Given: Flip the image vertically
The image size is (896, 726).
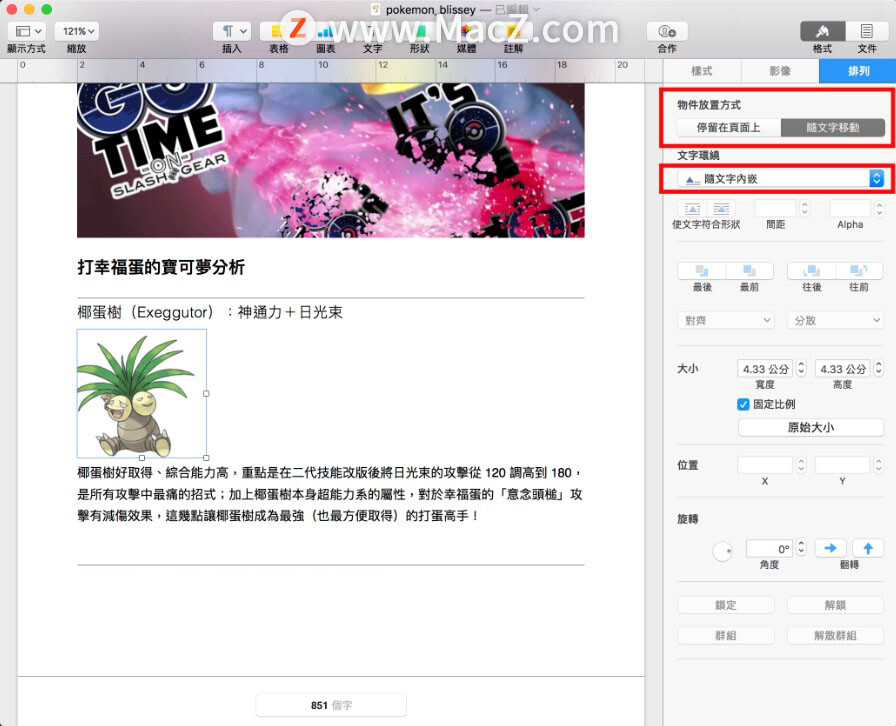Looking at the screenshot, I should coord(868,548).
